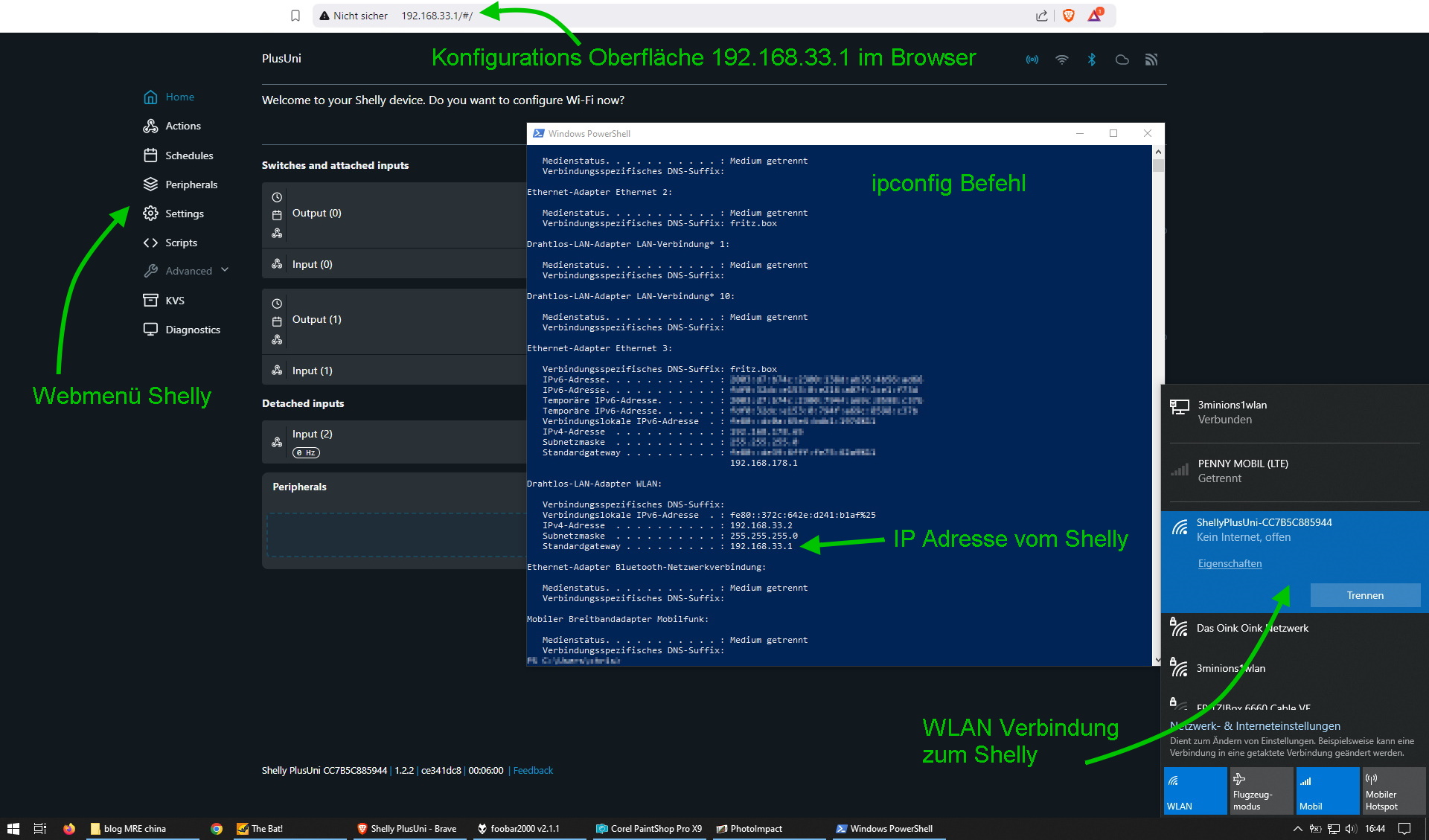Switch to foobar2000 taskbar item
1429x840 pixels.
pos(528,829)
